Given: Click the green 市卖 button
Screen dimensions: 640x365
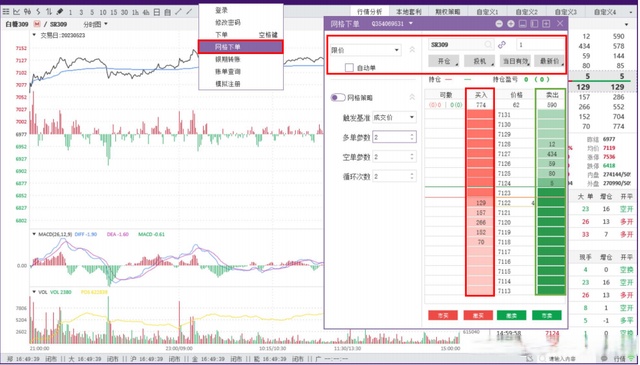Looking at the screenshot, I should 547,315.
